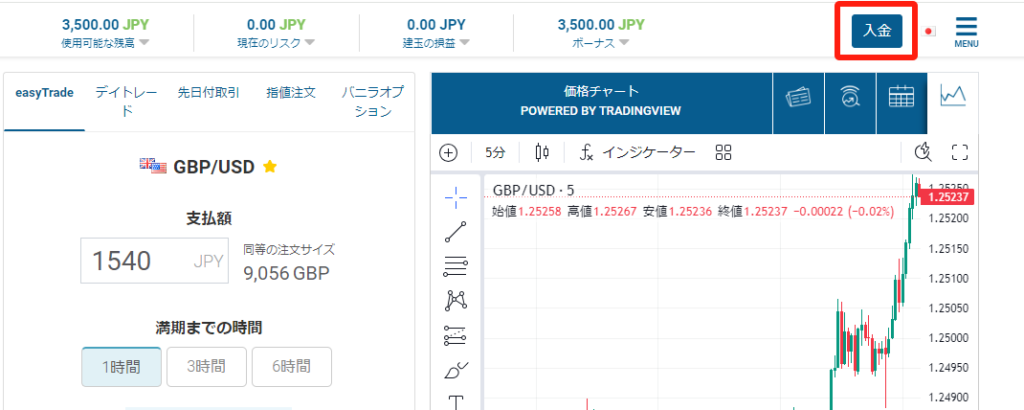Select the crosshair cursor tool
Screen dimensions: 1024x410
[x=455, y=197]
